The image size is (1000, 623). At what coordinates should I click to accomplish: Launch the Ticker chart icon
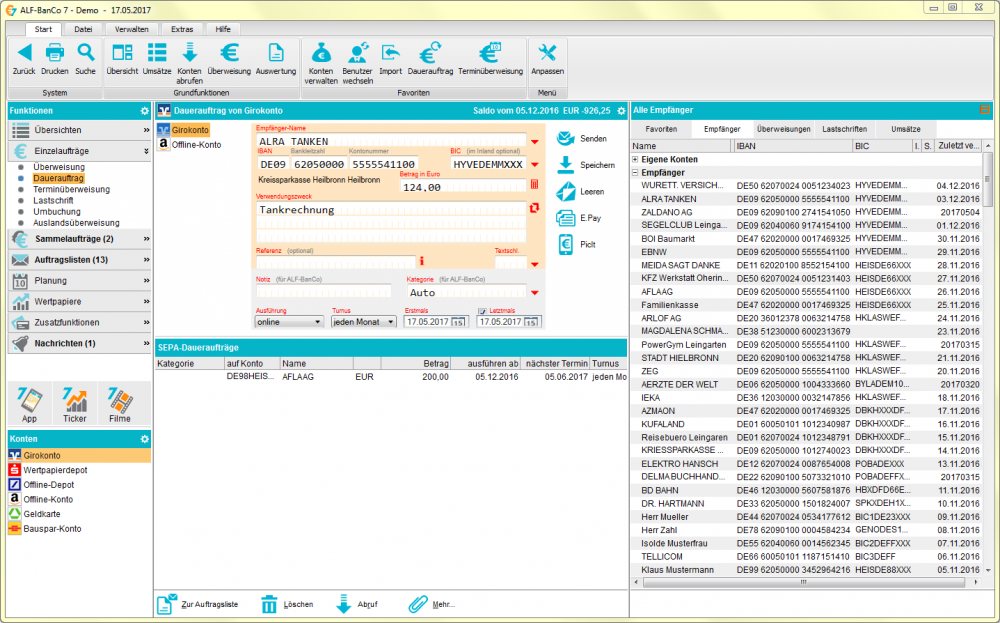[x=74, y=401]
